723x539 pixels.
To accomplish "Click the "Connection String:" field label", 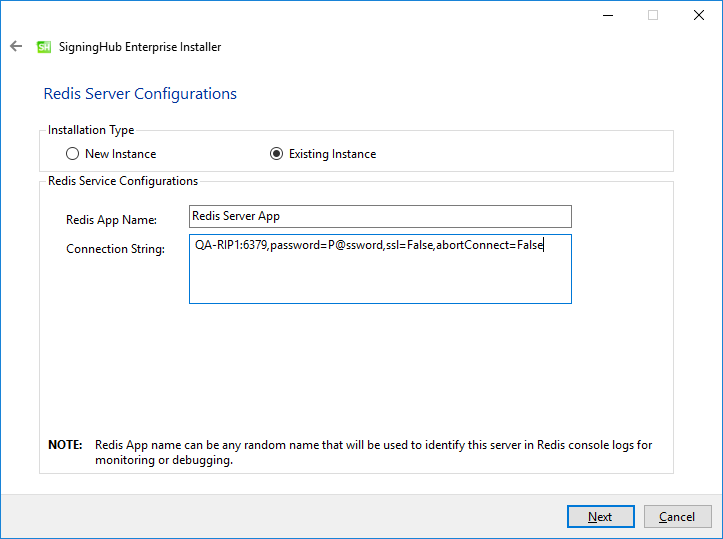I will click(x=116, y=249).
